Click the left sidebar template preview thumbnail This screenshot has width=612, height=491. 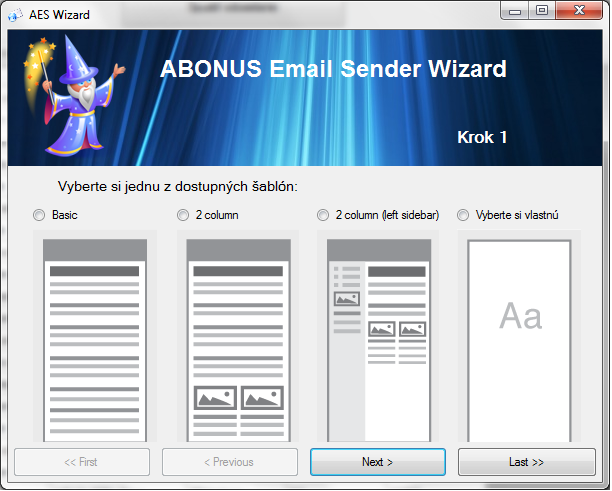click(x=378, y=336)
